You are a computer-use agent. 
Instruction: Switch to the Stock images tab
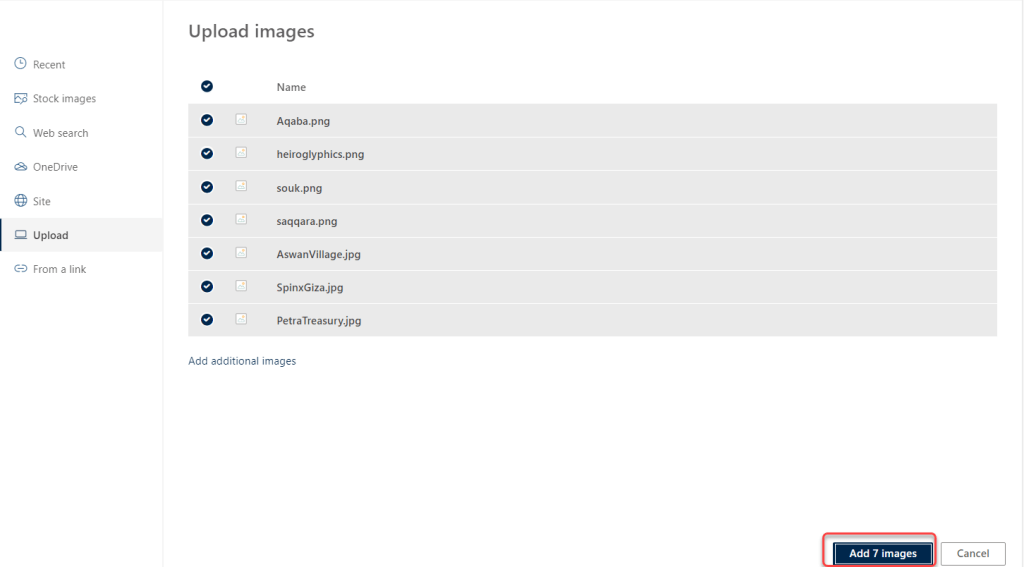click(64, 99)
